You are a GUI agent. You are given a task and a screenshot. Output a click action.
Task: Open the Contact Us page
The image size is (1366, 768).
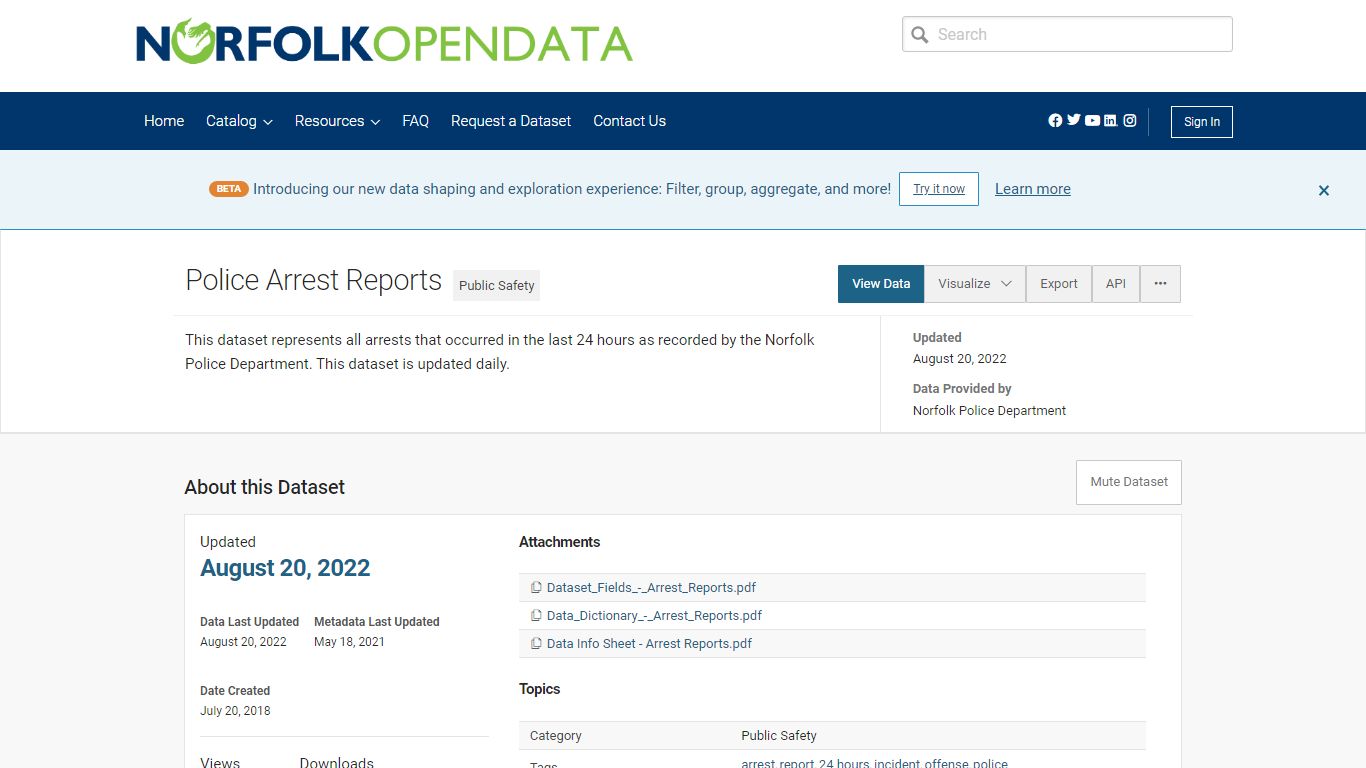pyautogui.click(x=629, y=121)
